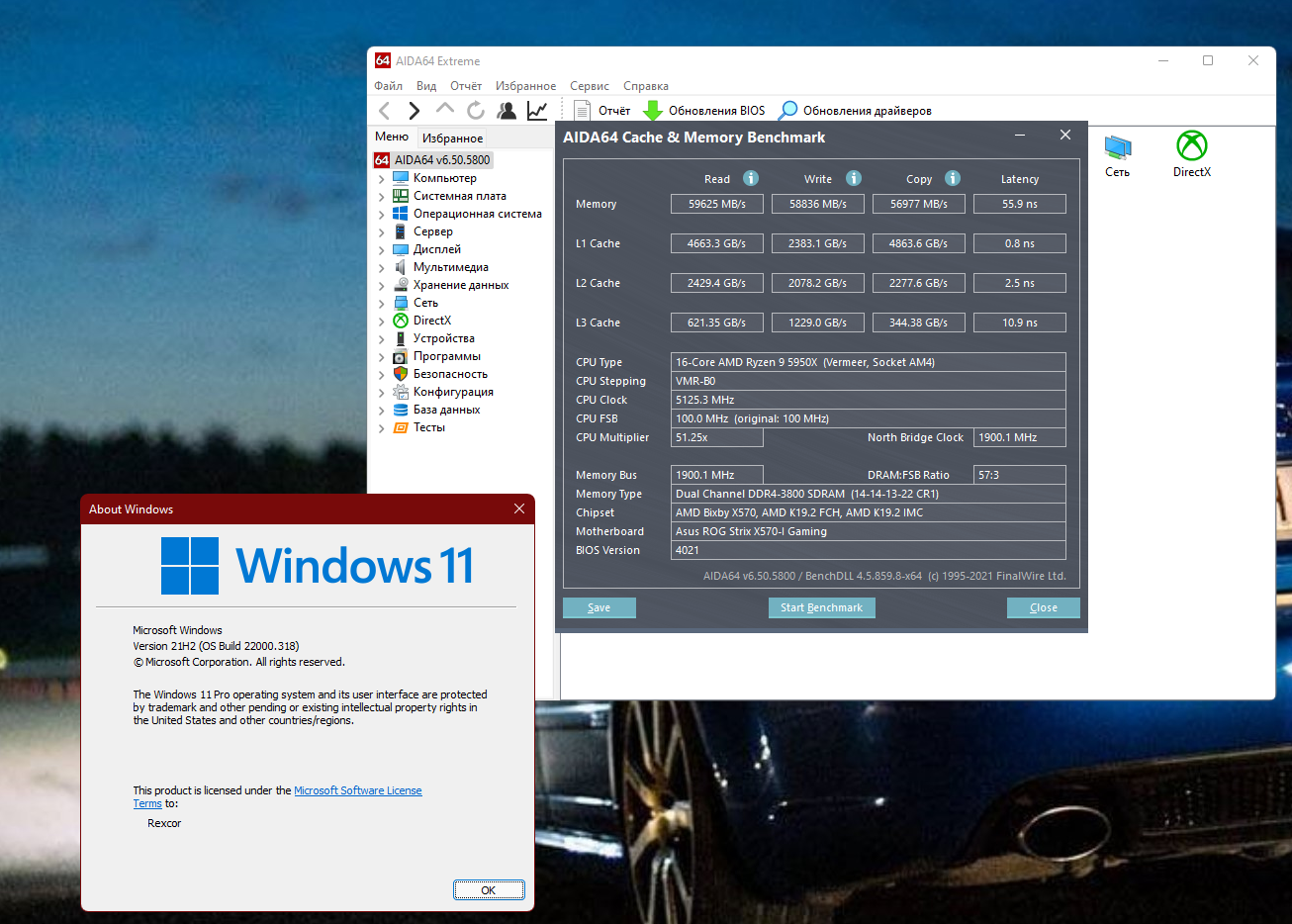
Task: Click the Отчёт report toolbar button
Action: [x=602, y=111]
